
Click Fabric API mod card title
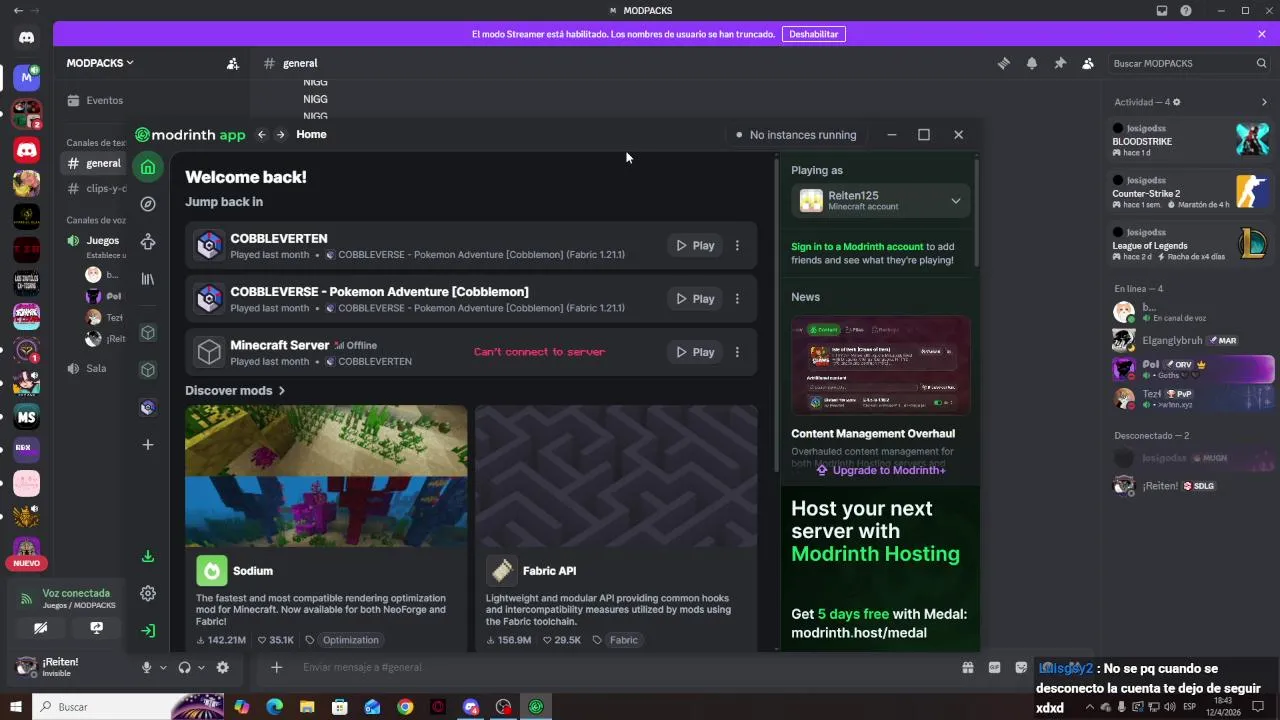click(549, 571)
